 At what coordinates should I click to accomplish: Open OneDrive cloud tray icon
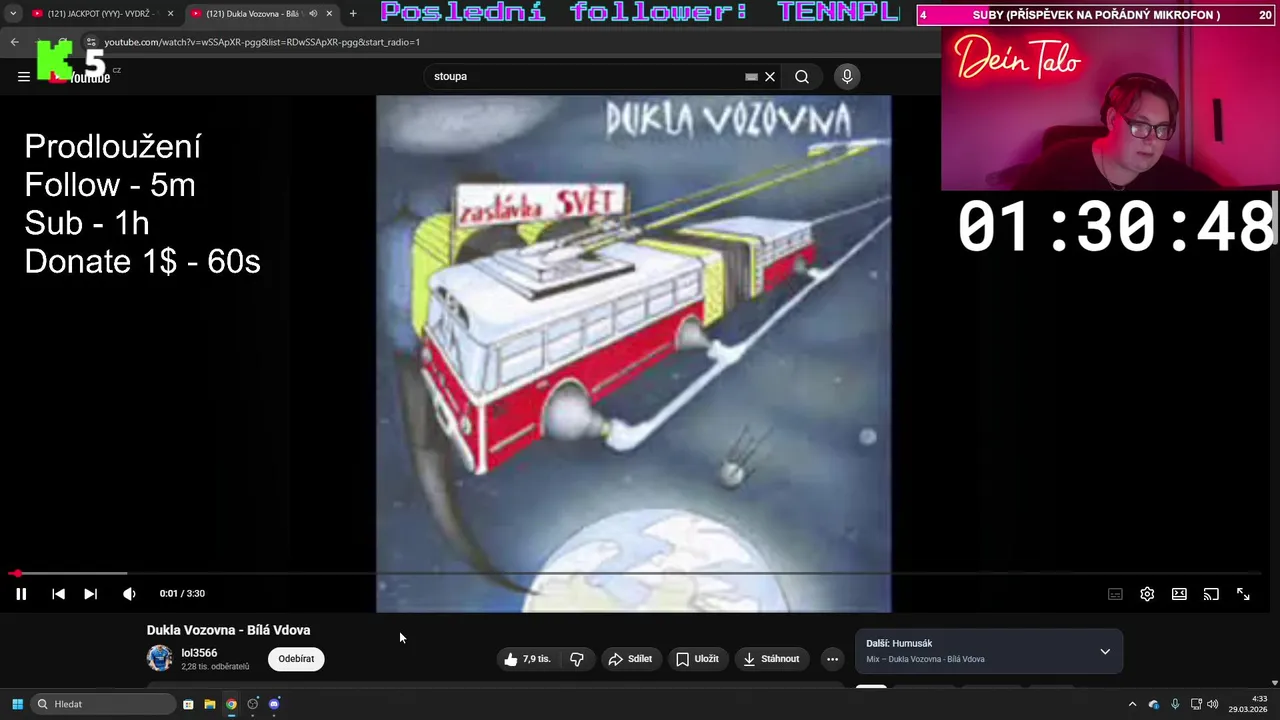tap(1154, 704)
